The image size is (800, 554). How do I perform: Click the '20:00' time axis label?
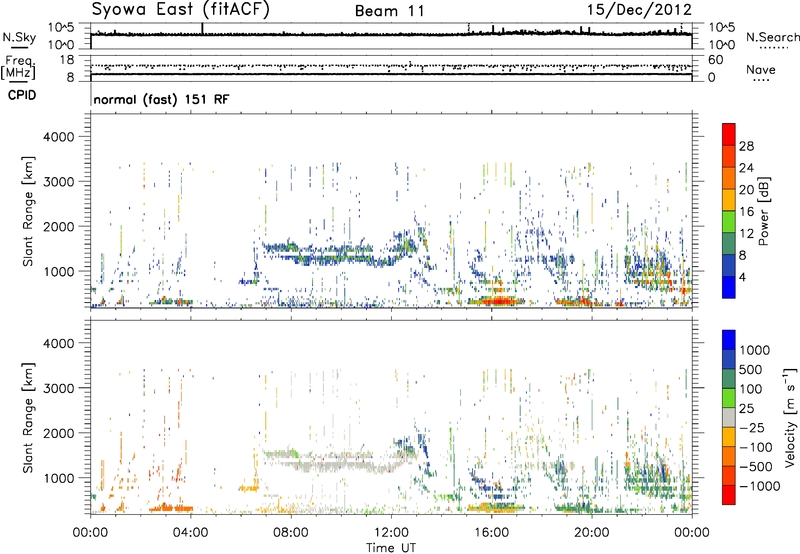[592, 533]
